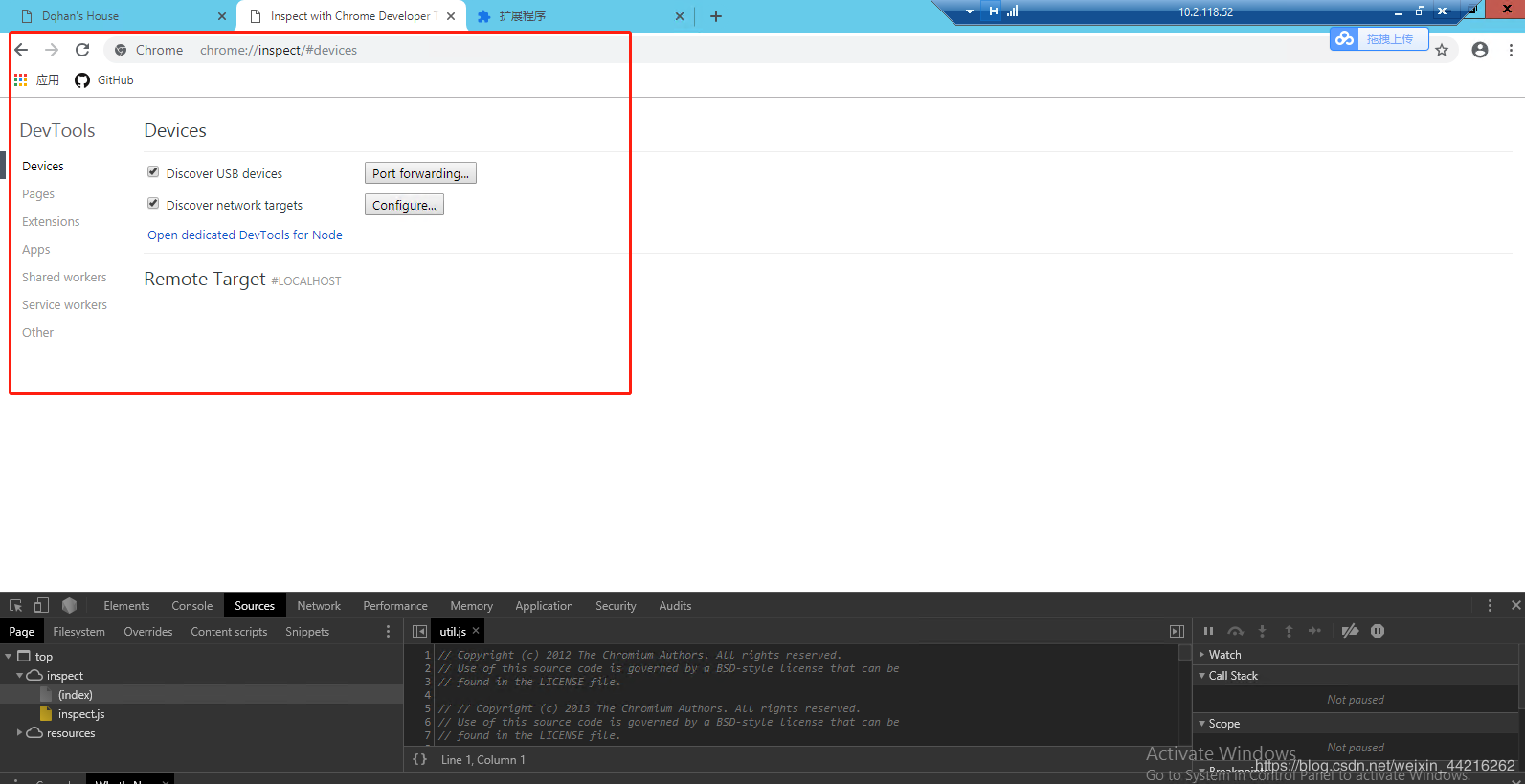Image resolution: width=1525 pixels, height=784 pixels.
Task: Pretty print source with braces icon
Action: [420, 759]
